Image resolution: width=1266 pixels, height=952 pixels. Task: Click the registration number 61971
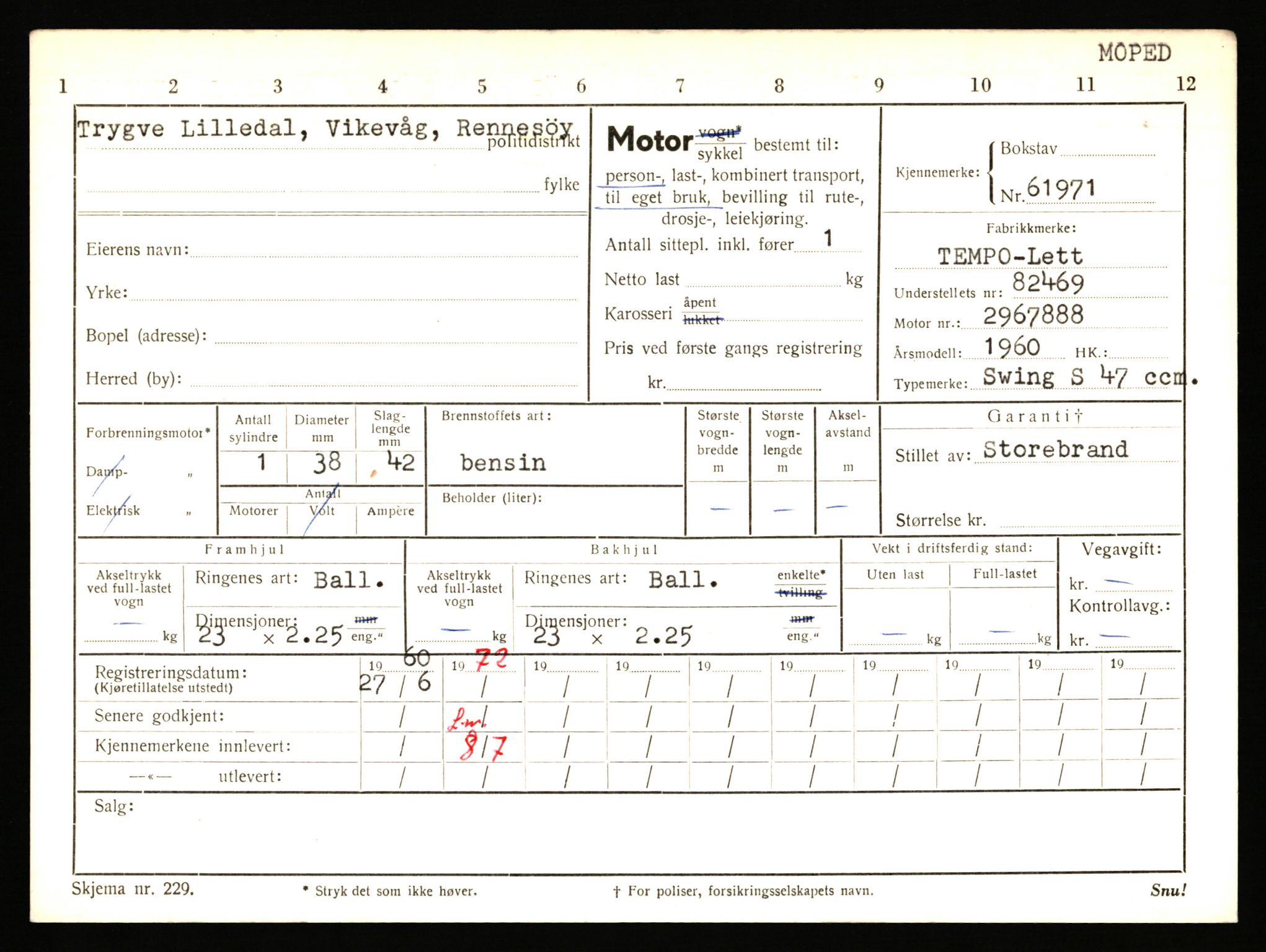click(x=1061, y=188)
